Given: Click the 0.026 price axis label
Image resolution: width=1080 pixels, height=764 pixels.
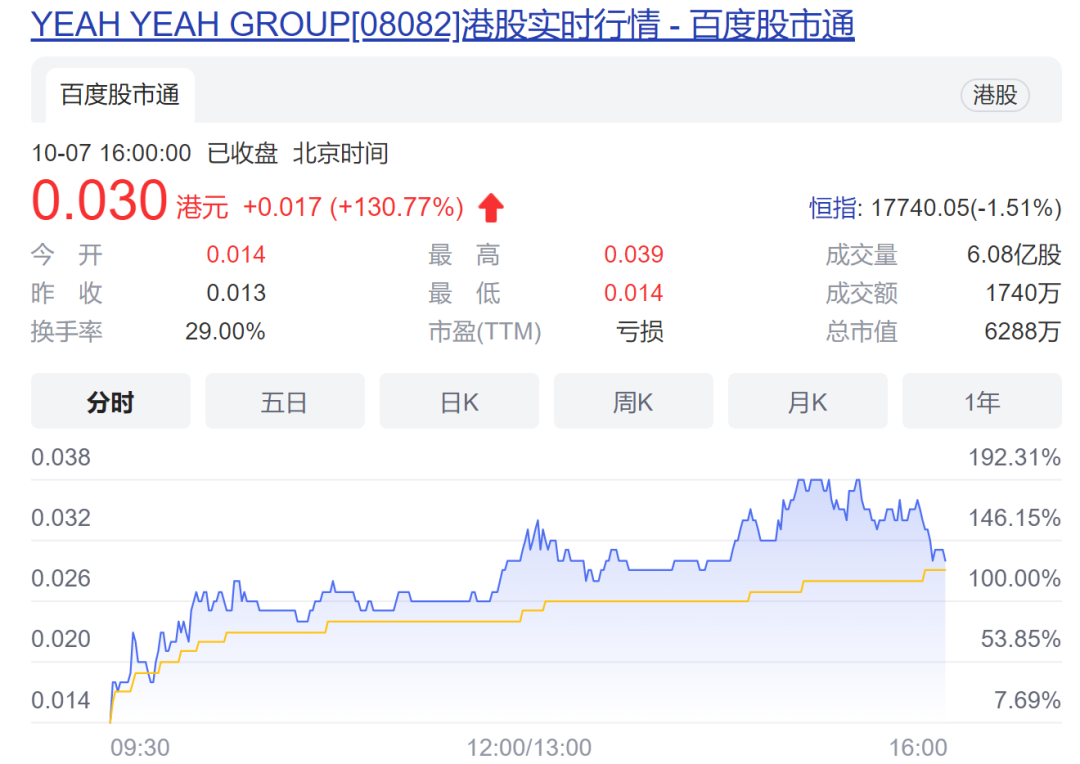Looking at the screenshot, I should point(61,579).
